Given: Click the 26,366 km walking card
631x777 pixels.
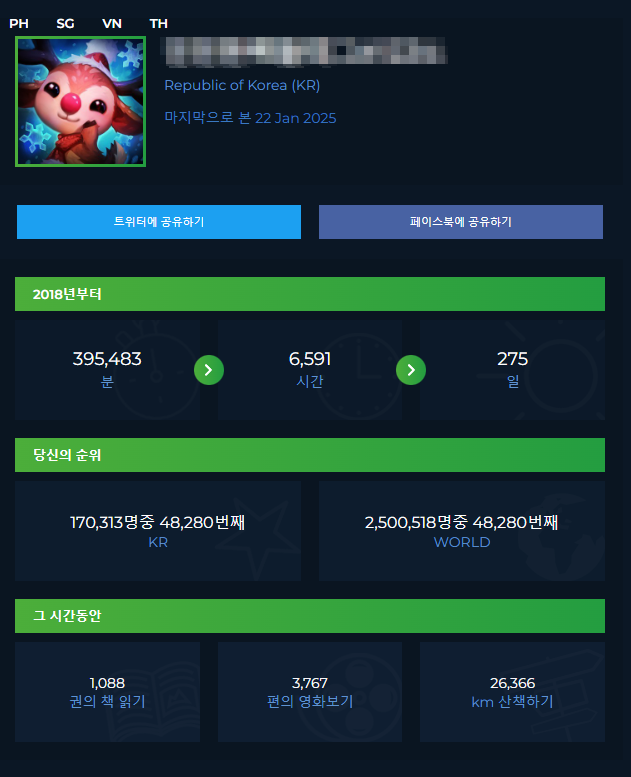Looking at the screenshot, I should 512,692.
